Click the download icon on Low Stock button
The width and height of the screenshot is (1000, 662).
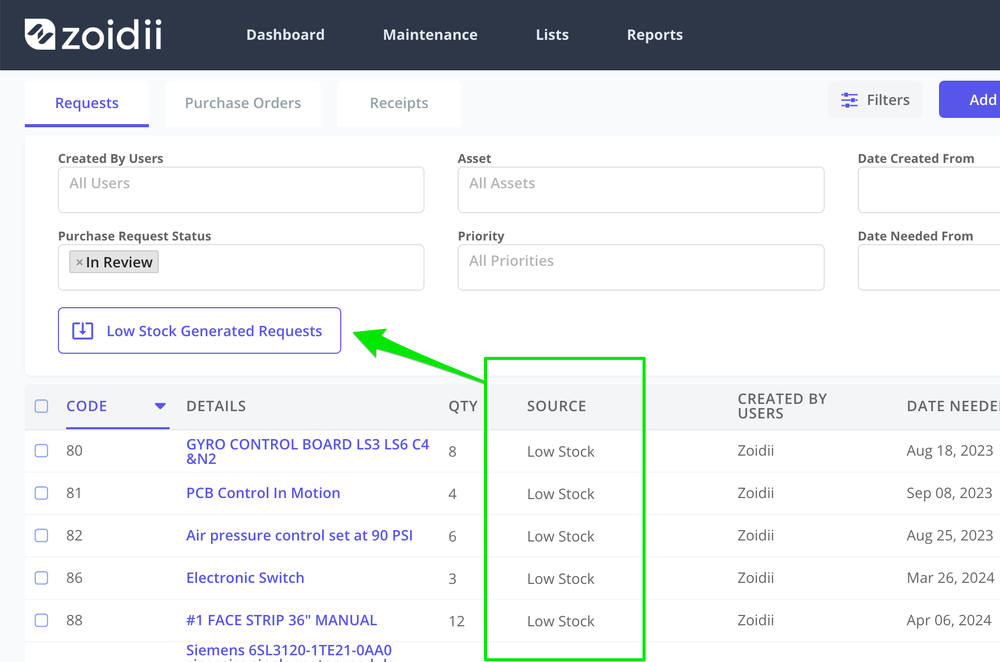[82, 330]
